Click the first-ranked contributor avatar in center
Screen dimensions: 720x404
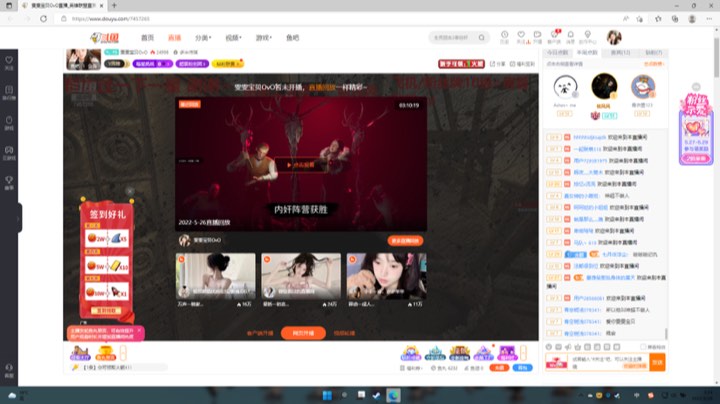pyautogui.click(x=604, y=86)
